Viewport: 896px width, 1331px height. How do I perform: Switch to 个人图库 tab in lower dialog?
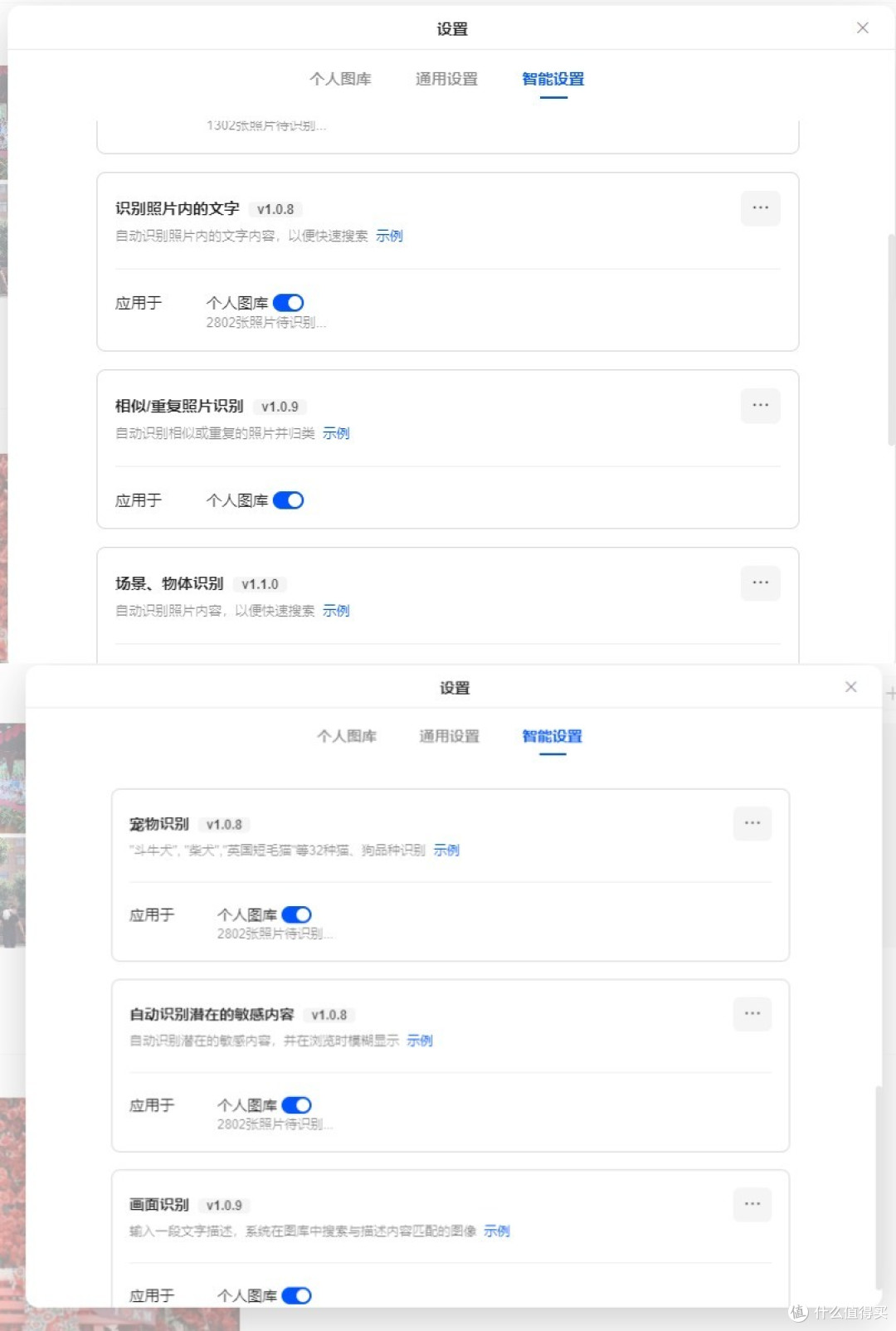click(347, 736)
